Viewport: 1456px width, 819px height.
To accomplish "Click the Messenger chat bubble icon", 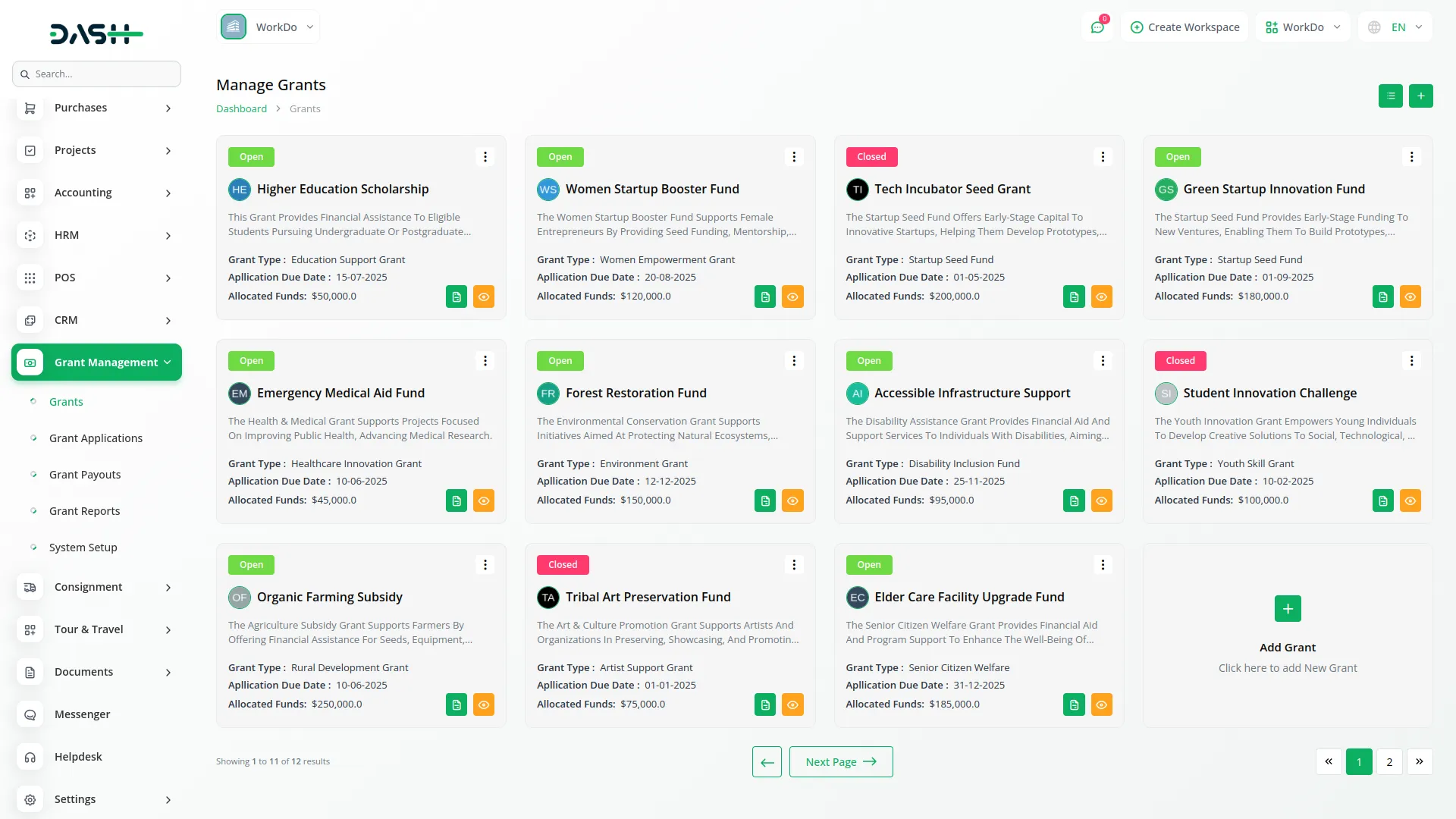I will (x=30, y=714).
